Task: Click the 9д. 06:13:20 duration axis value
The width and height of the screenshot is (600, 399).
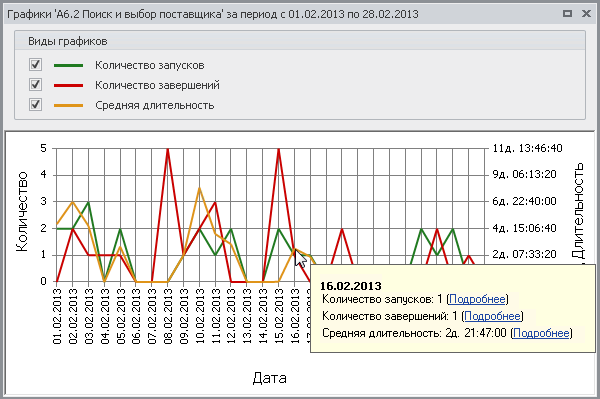Action: [524, 174]
